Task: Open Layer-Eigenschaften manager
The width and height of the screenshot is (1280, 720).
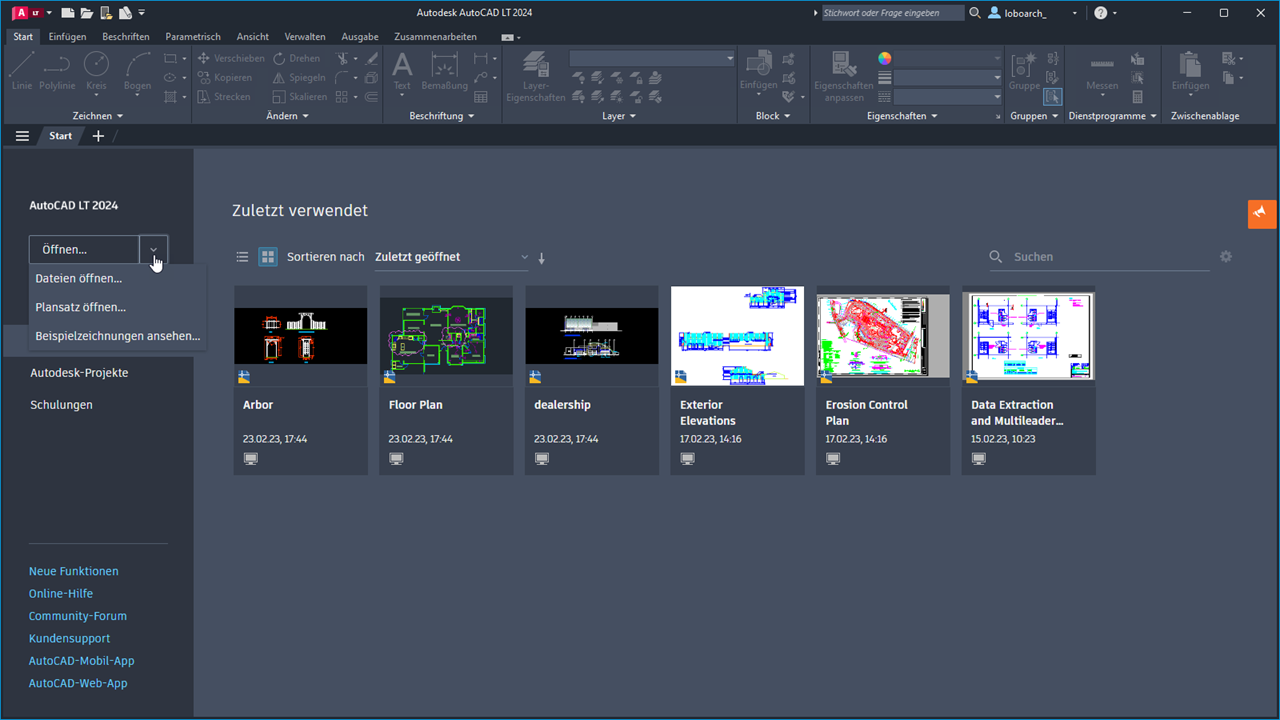Action: (x=536, y=76)
